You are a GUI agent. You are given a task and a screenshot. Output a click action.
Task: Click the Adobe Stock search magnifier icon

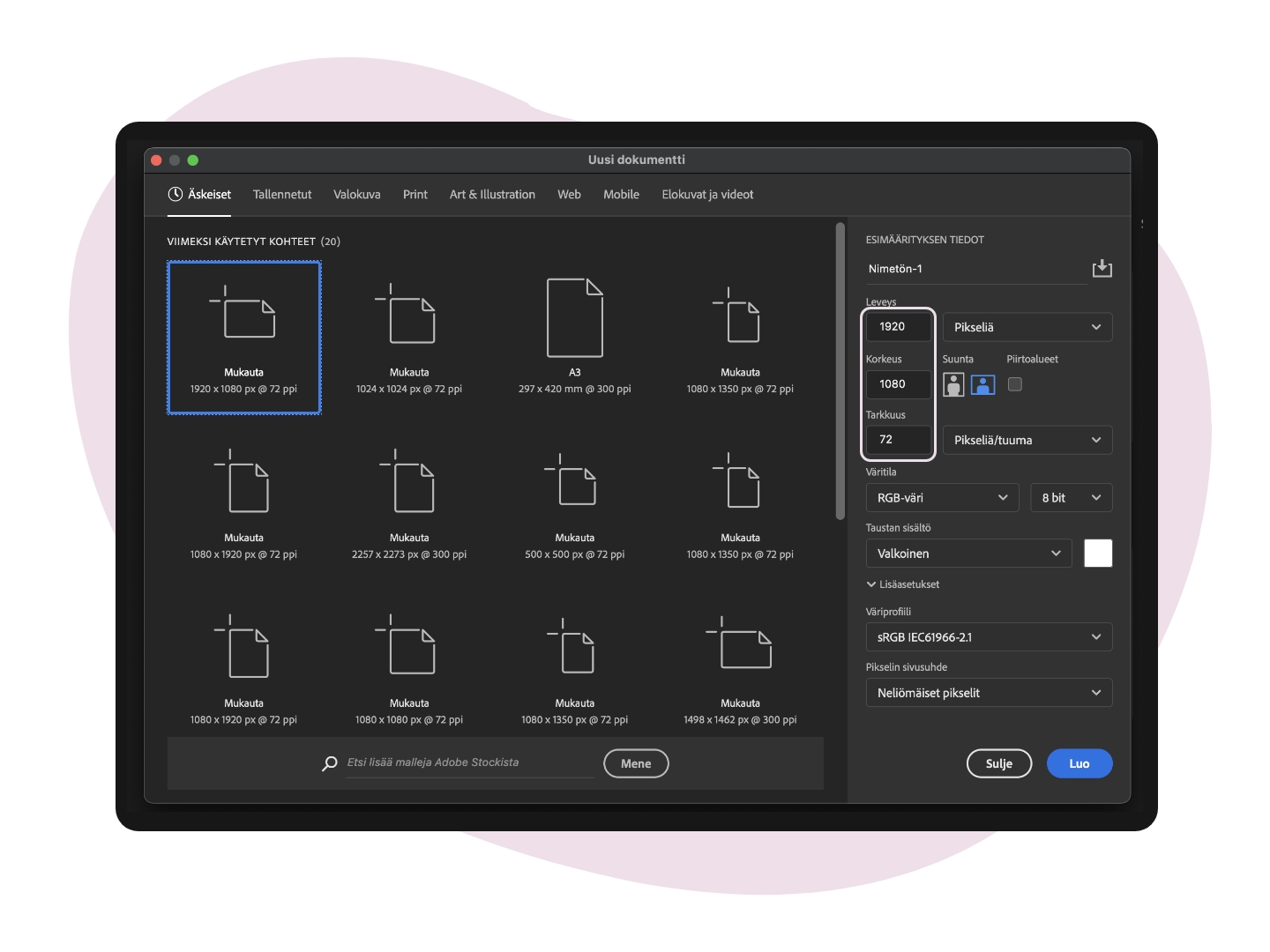330,763
